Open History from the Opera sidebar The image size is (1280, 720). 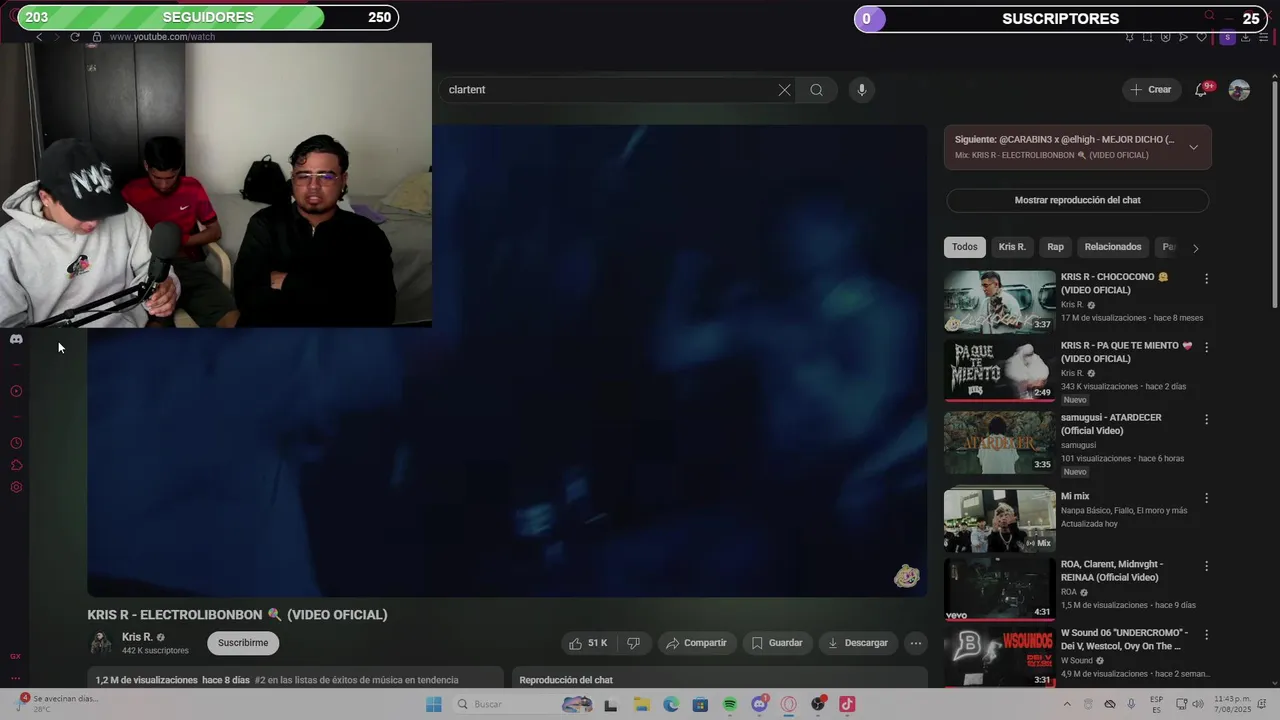click(16, 443)
